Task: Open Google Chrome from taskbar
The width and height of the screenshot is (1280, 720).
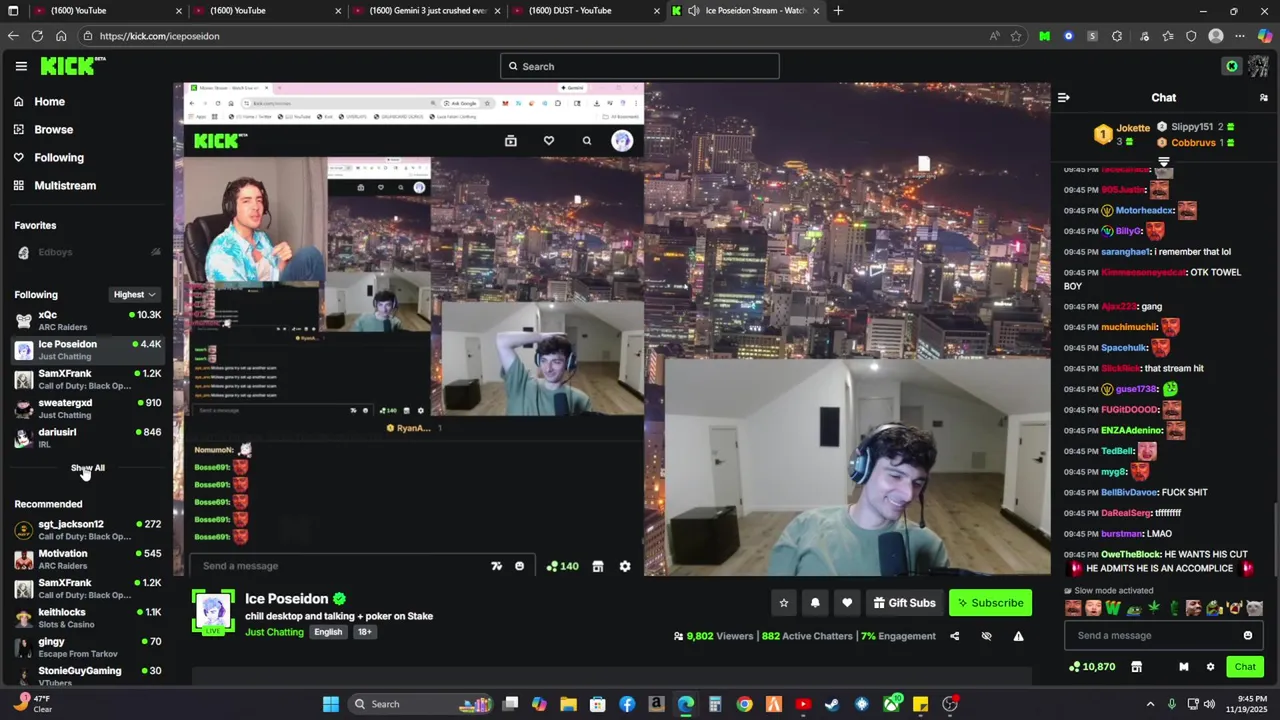Action: coord(745,704)
